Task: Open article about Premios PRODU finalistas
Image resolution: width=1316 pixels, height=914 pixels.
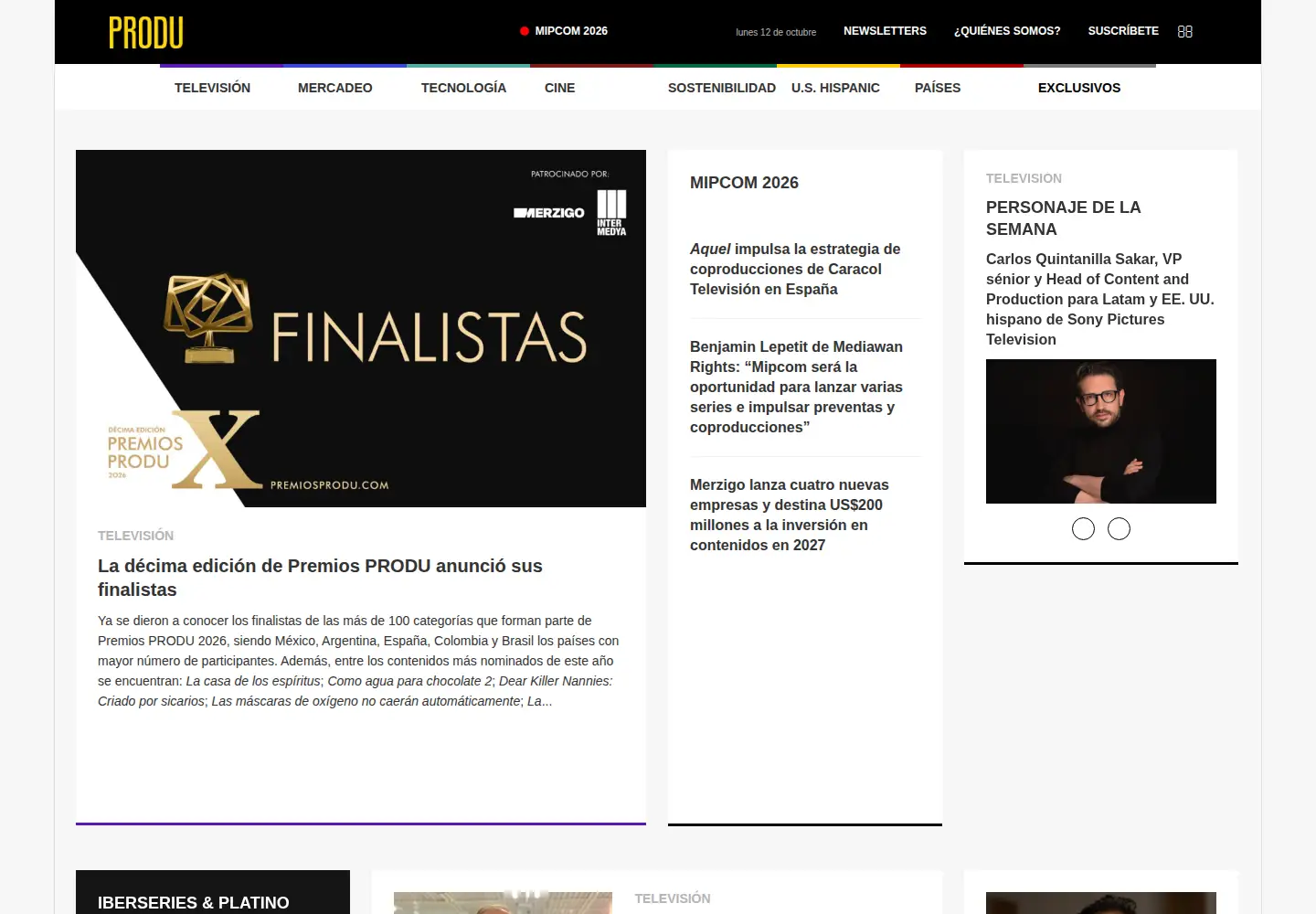Action: click(320, 578)
